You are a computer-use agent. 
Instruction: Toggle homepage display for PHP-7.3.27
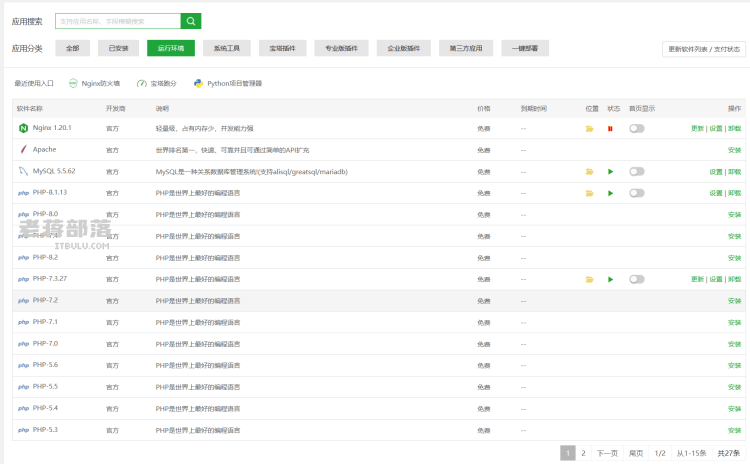[x=637, y=279]
